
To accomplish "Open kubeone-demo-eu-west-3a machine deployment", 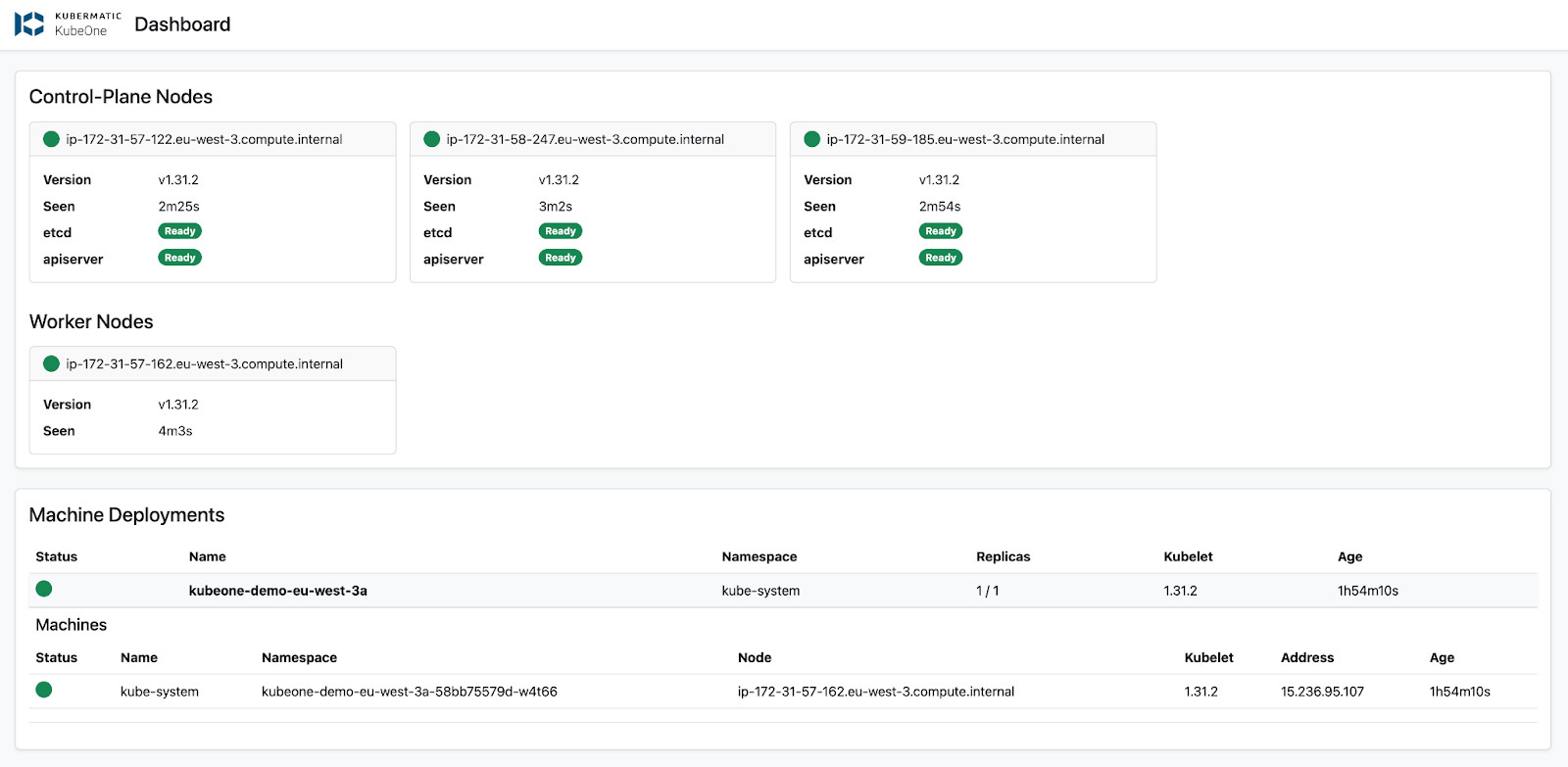I will coord(278,591).
